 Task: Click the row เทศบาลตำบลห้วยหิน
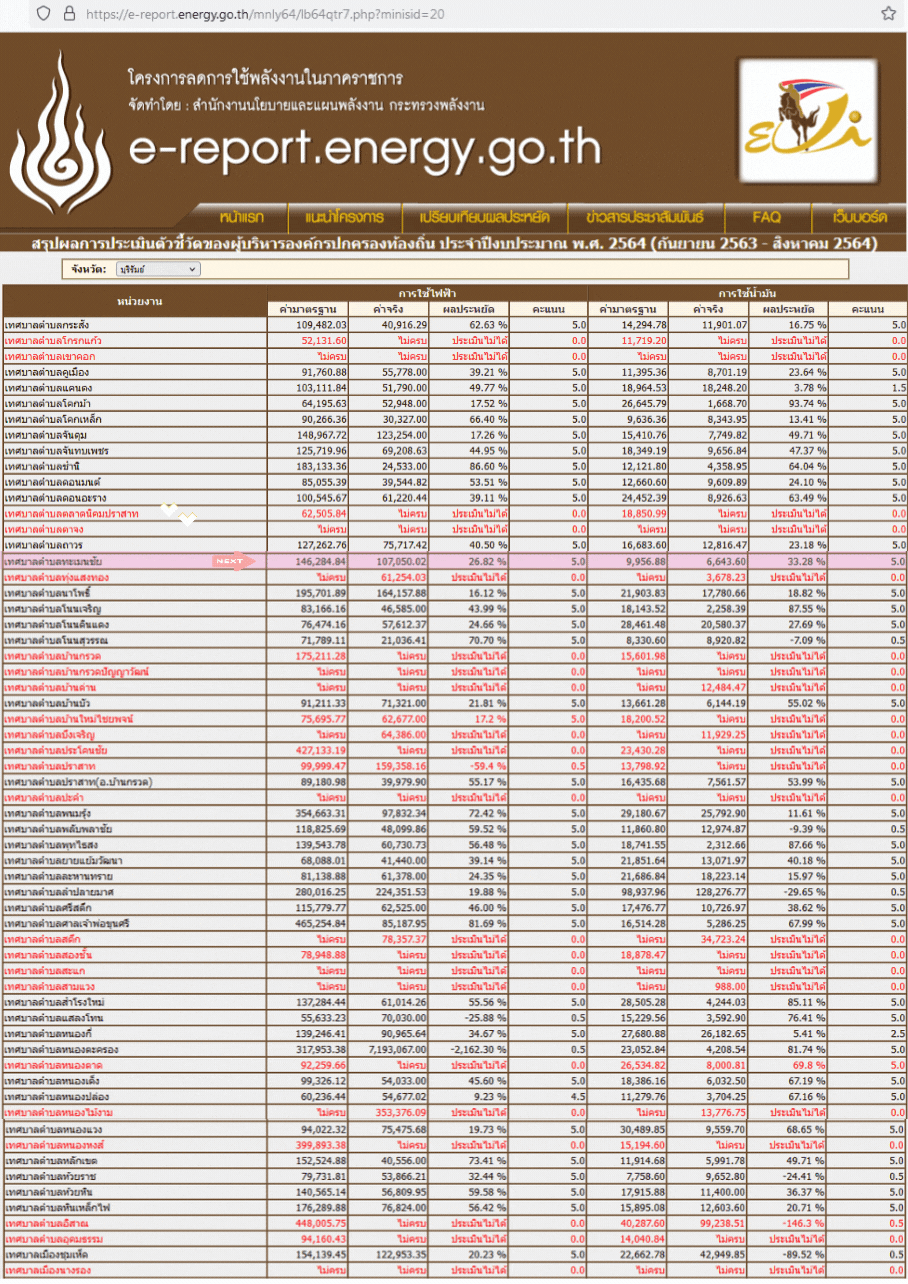pos(454,1192)
